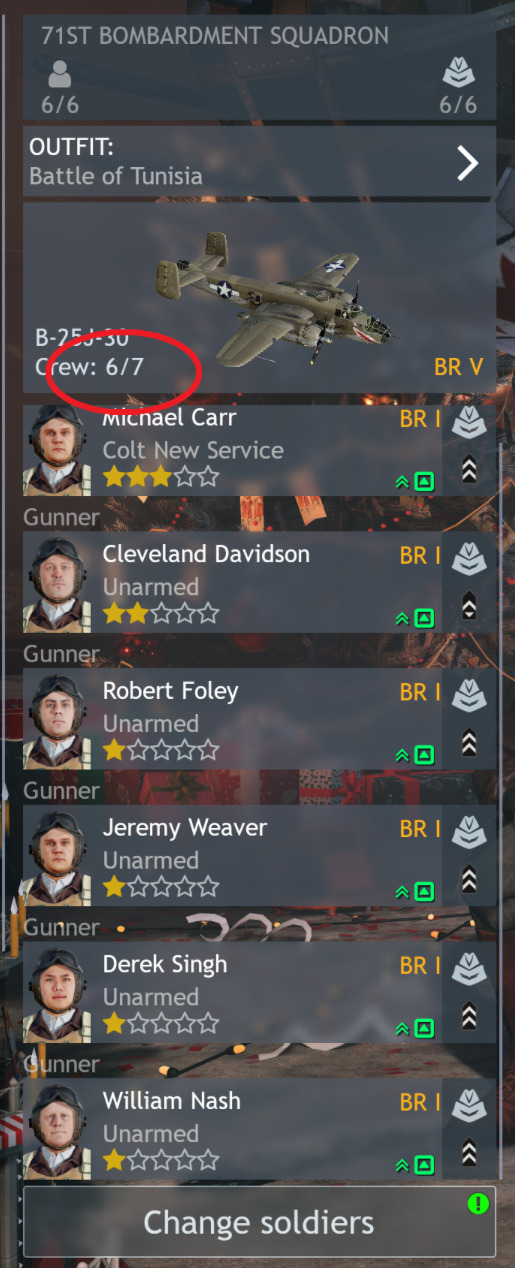Click the squad class cap icon near 6/6
The height and width of the screenshot is (1268, 515).
[x=459, y=75]
